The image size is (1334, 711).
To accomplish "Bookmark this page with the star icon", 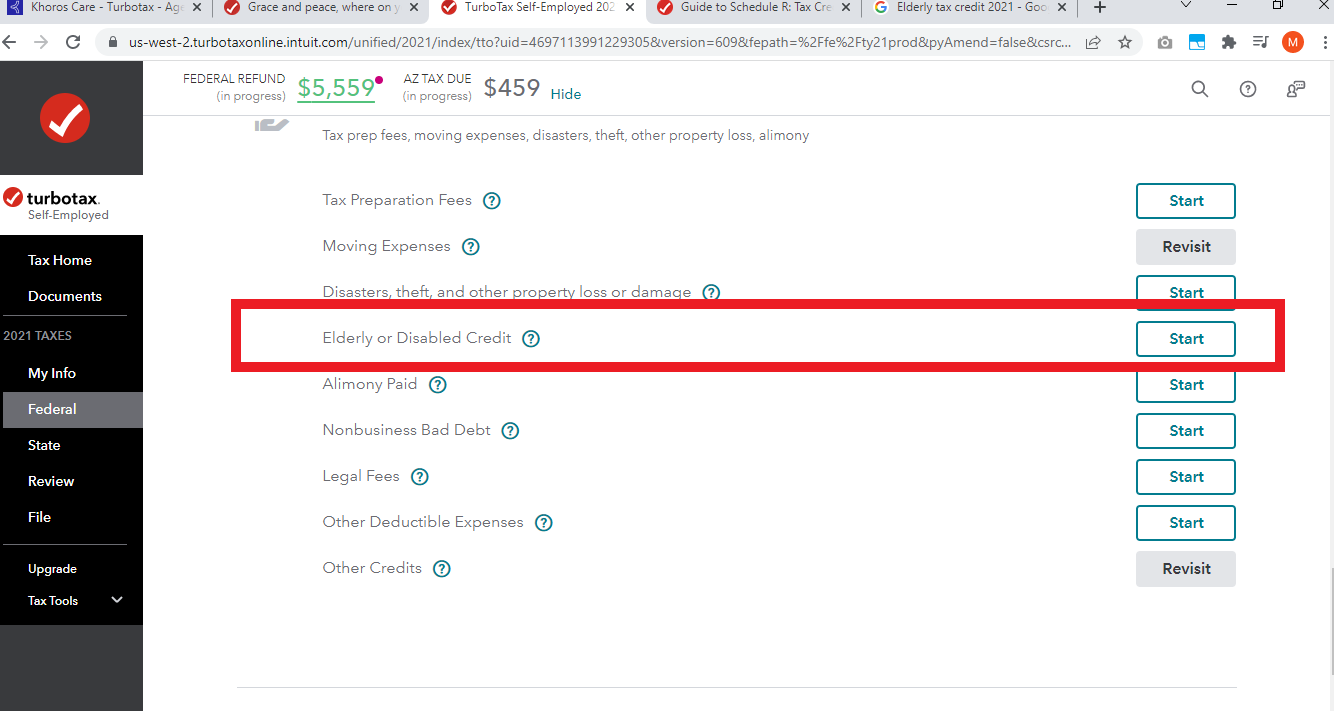I will (1125, 42).
